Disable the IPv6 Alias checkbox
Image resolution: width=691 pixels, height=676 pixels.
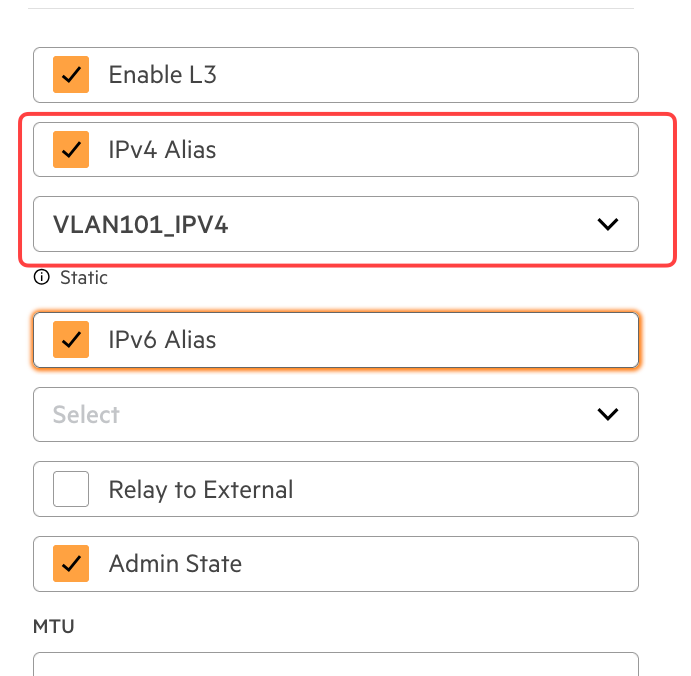71,340
